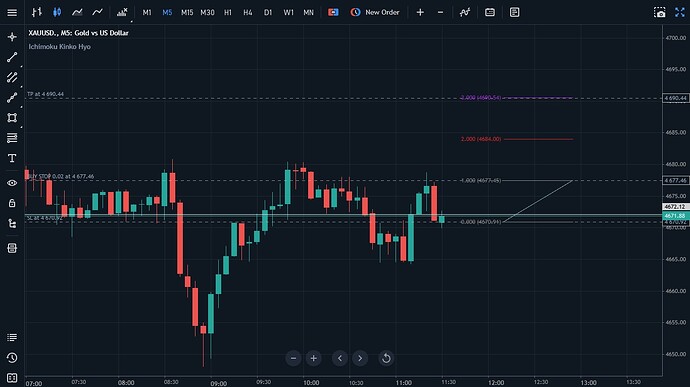Move chart back with left arrow
Viewport: 690px width, 387px height.
pos(340,358)
